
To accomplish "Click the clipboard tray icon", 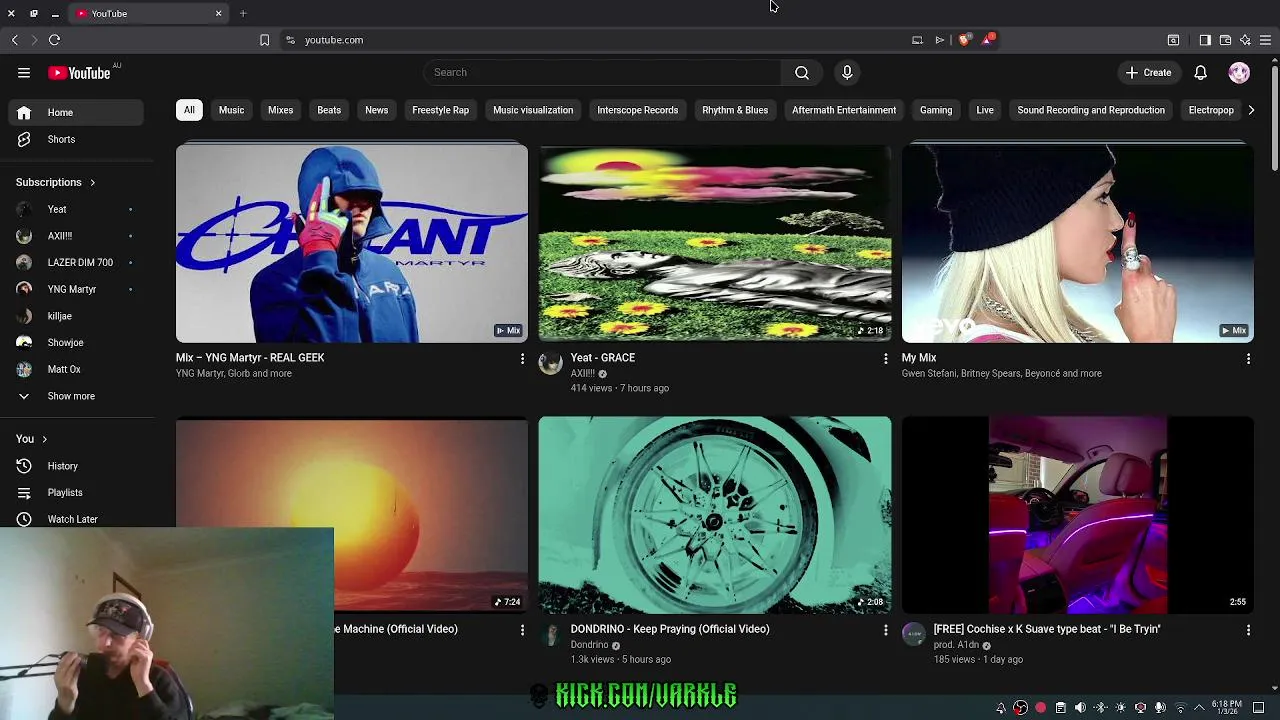I will coord(1060,708).
